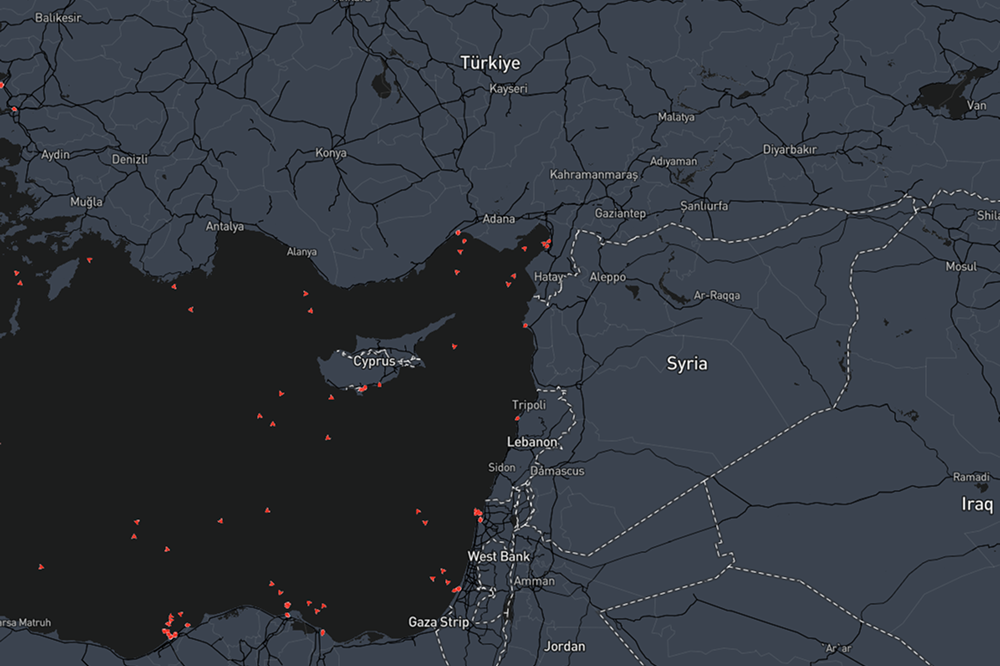Select the Amman city label
1000x666 pixels.
534,581
